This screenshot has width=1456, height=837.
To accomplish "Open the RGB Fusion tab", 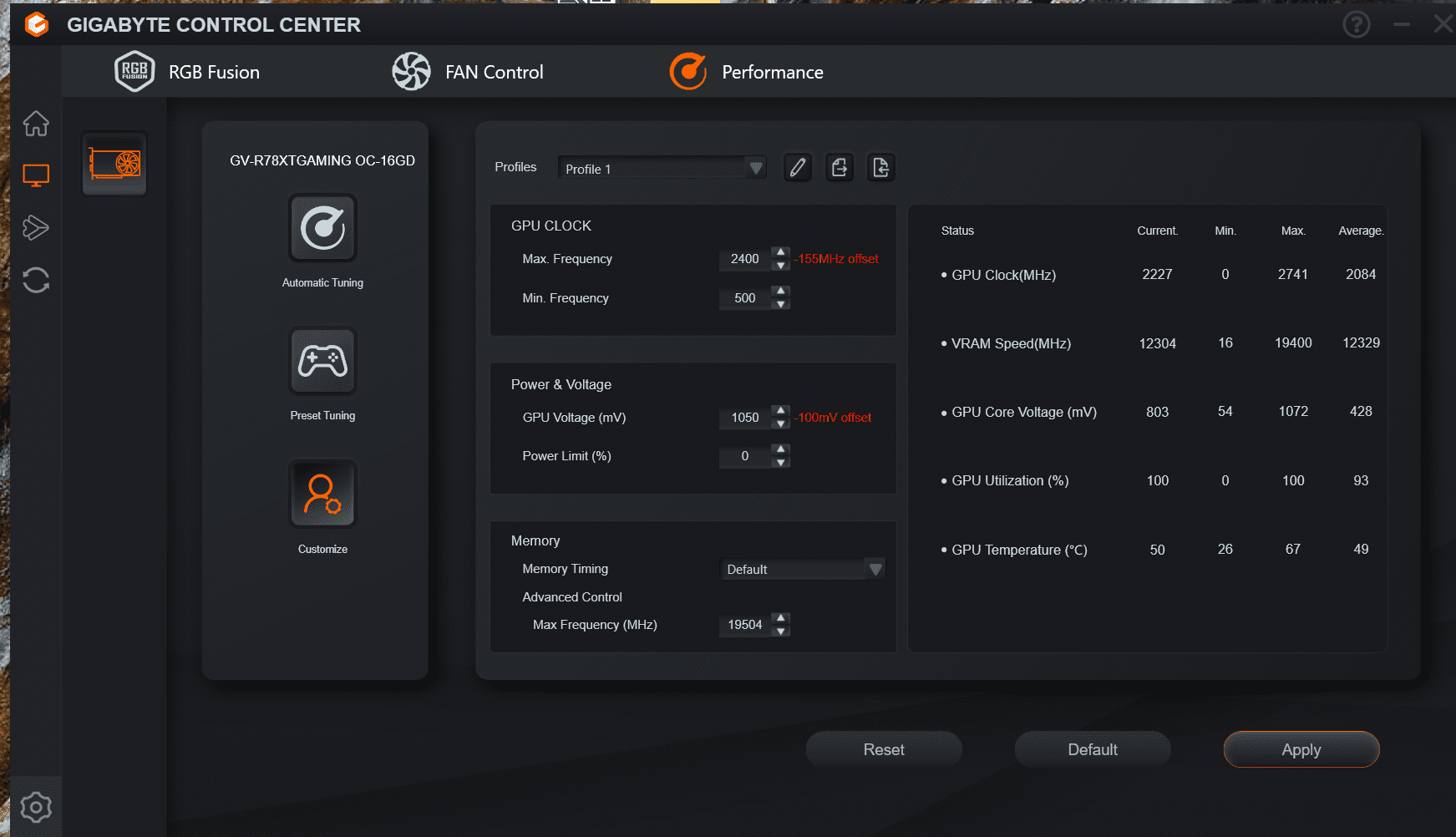I will coord(187,72).
